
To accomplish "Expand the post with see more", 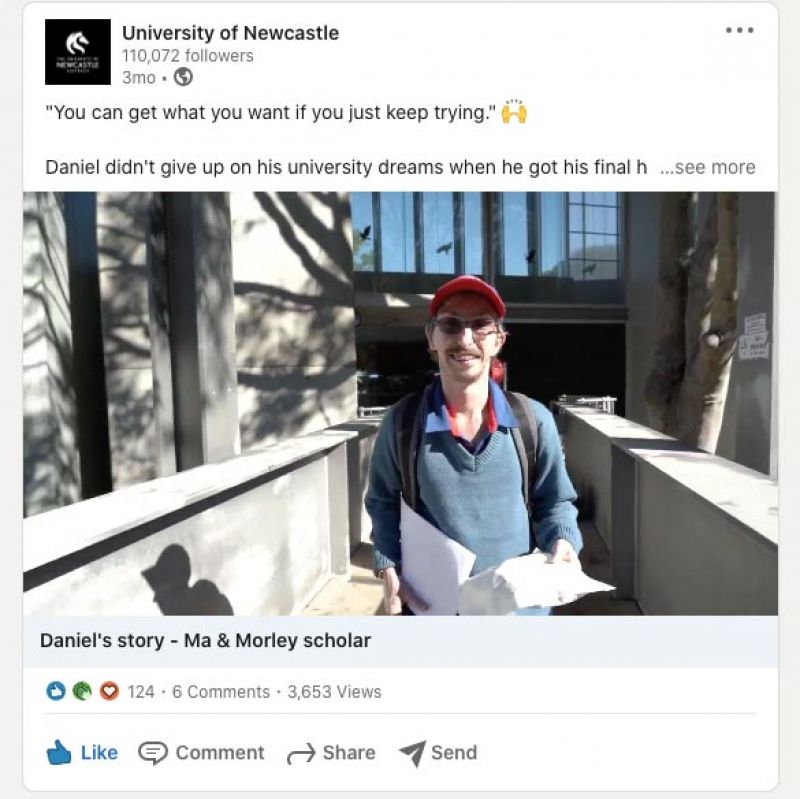I will coord(710,167).
